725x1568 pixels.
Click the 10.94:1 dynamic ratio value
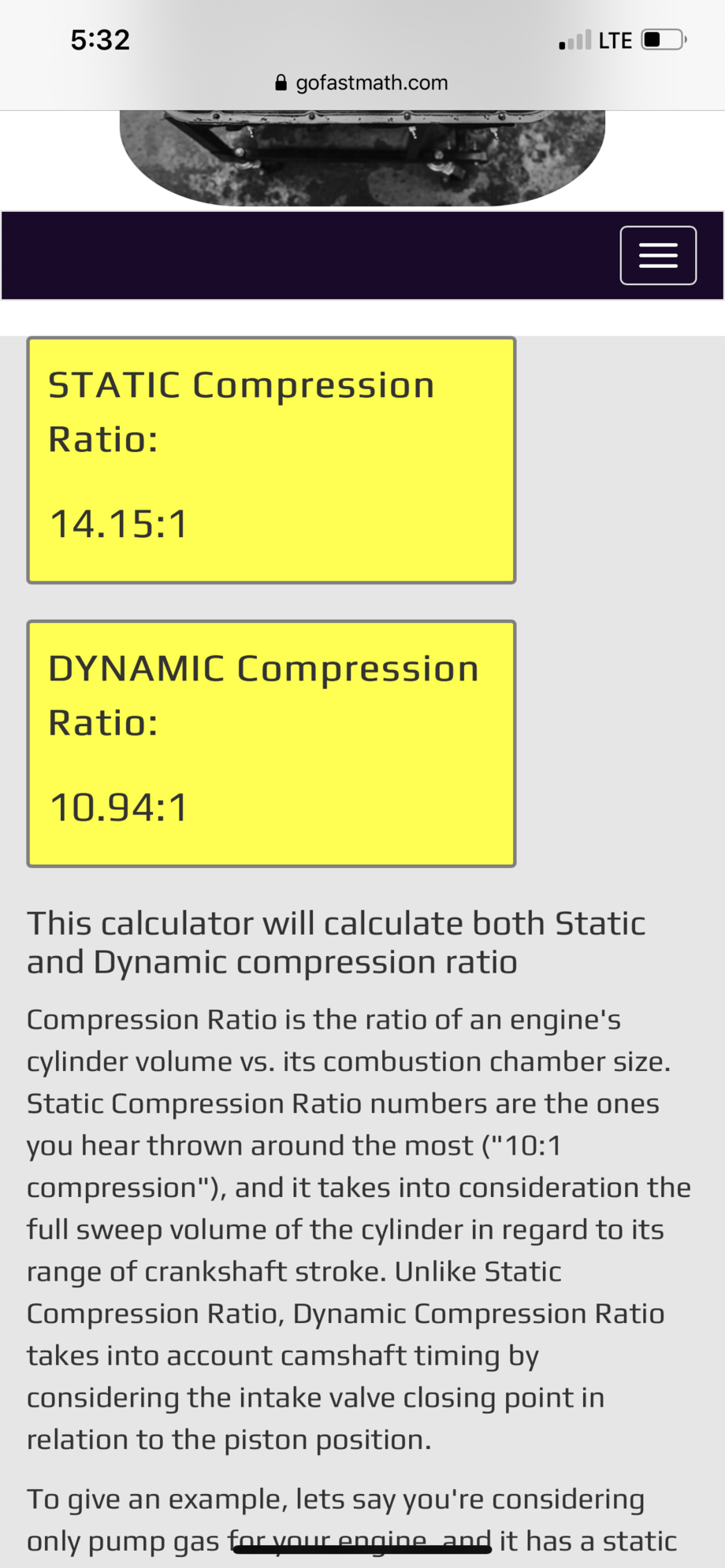pos(119,807)
